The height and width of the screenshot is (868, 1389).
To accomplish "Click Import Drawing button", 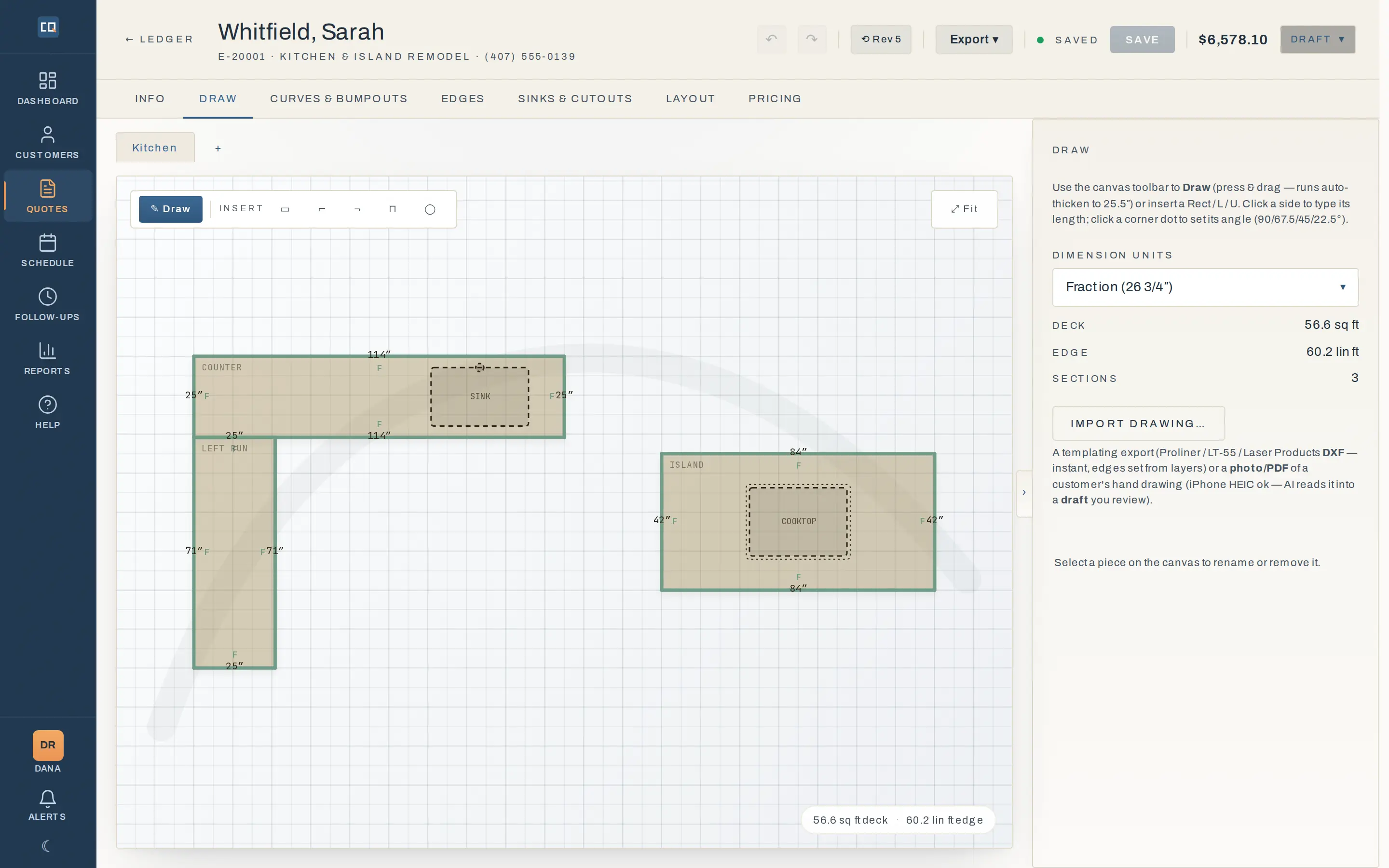I will click(x=1138, y=424).
